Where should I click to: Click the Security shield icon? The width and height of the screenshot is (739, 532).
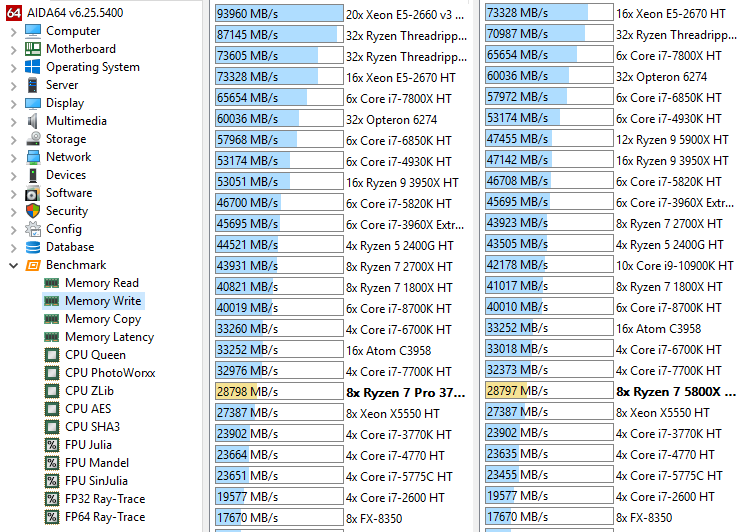click(33, 211)
